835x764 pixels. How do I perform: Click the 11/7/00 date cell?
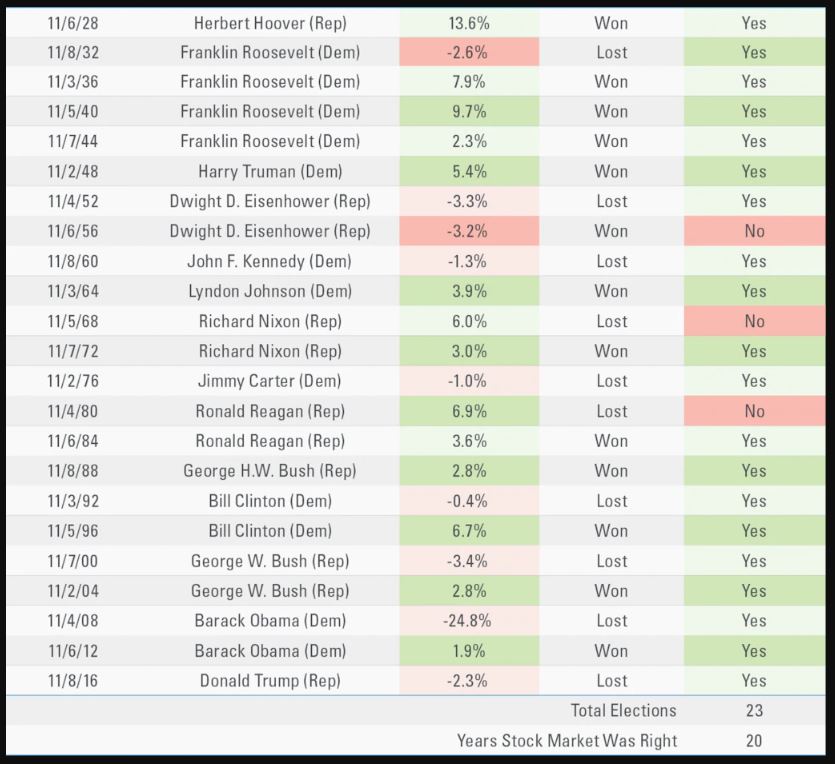pos(73,561)
